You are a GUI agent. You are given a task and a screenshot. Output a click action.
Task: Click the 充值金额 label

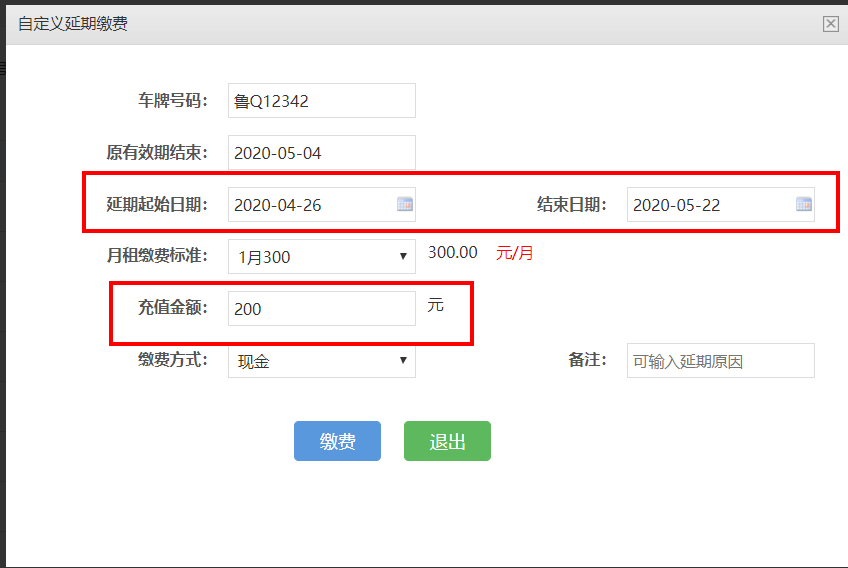click(x=173, y=308)
